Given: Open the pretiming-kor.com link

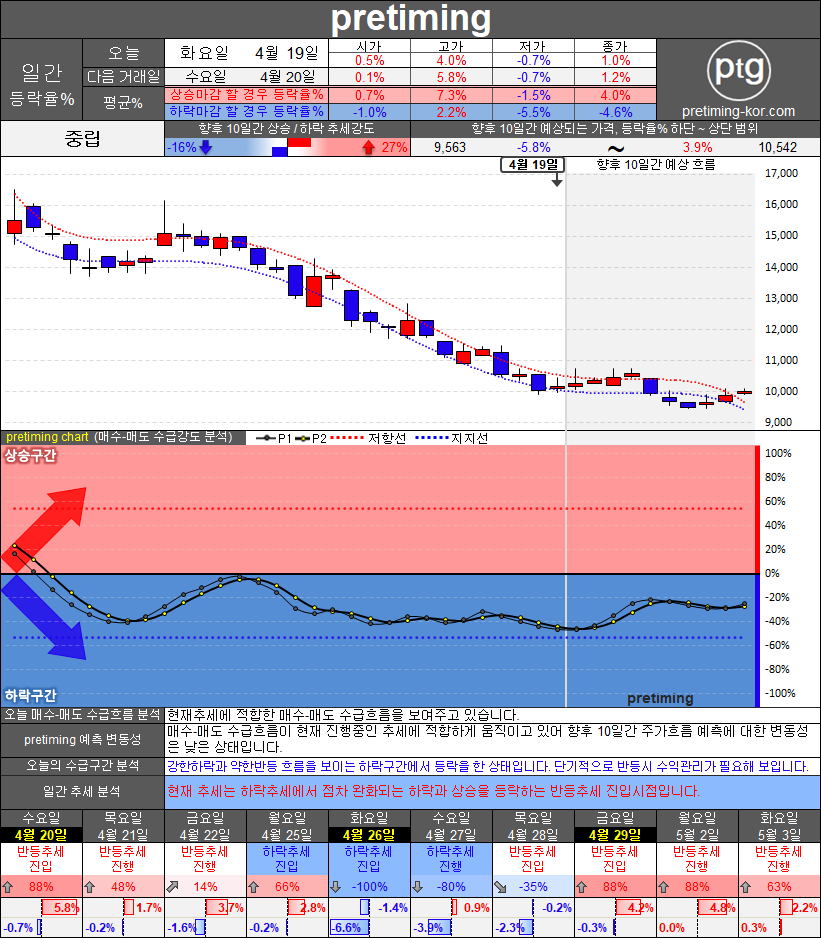Looking at the screenshot, I should pos(738,111).
